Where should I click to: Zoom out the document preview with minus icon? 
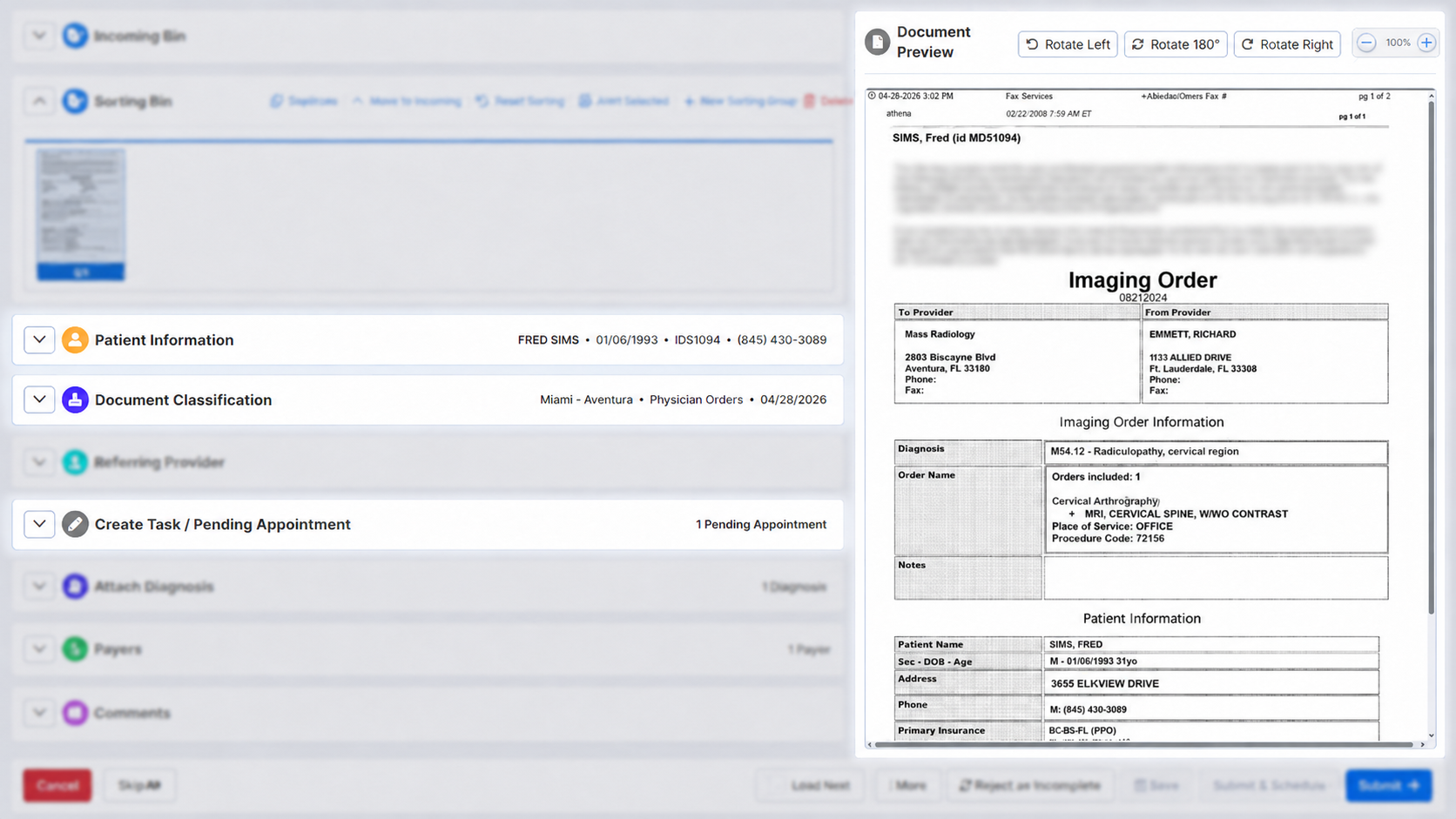[x=1366, y=43]
